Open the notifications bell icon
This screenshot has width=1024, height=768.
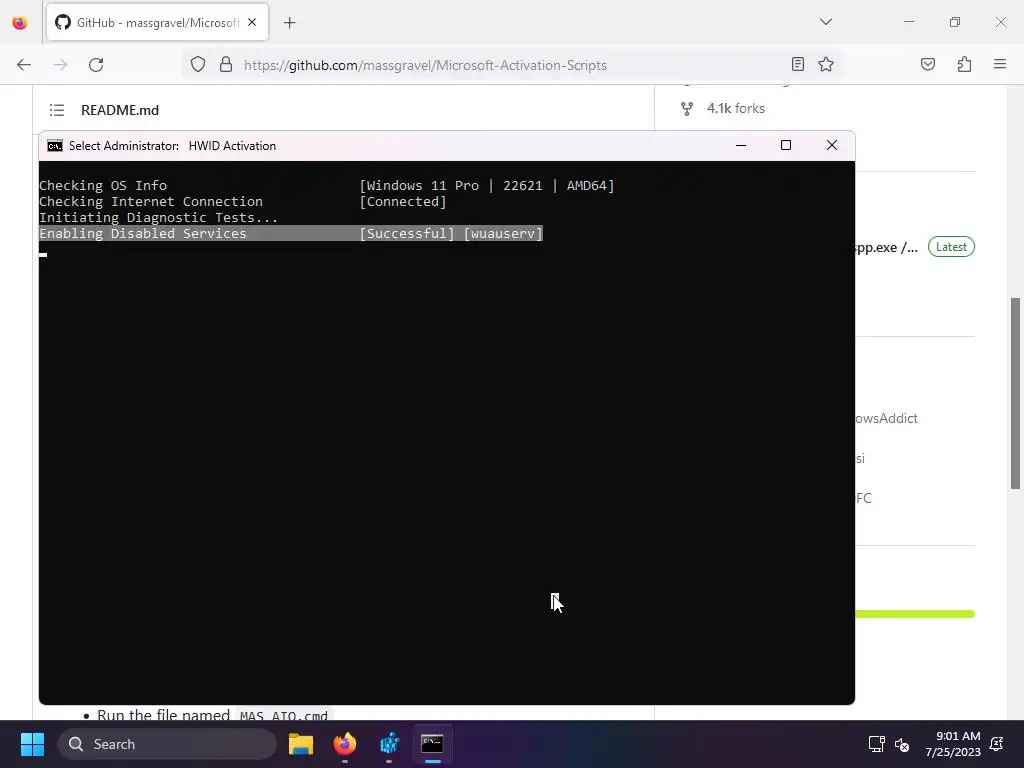tap(997, 744)
